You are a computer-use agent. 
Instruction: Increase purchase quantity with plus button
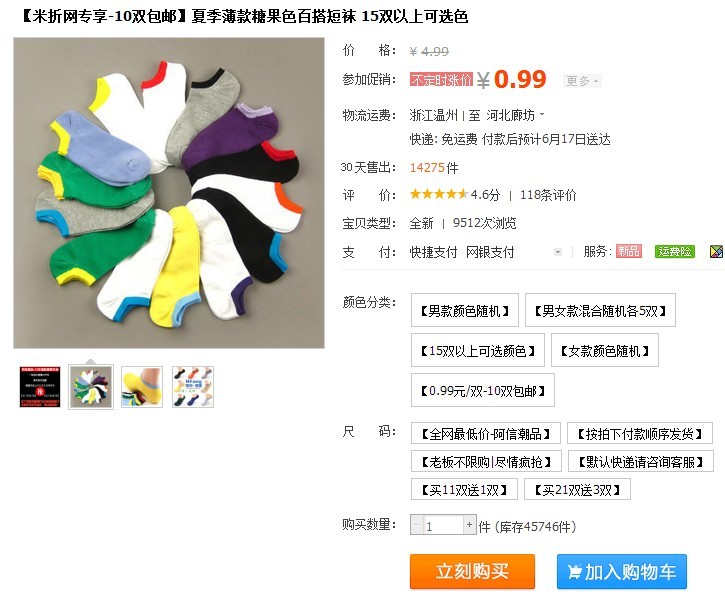click(x=469, y=525)
